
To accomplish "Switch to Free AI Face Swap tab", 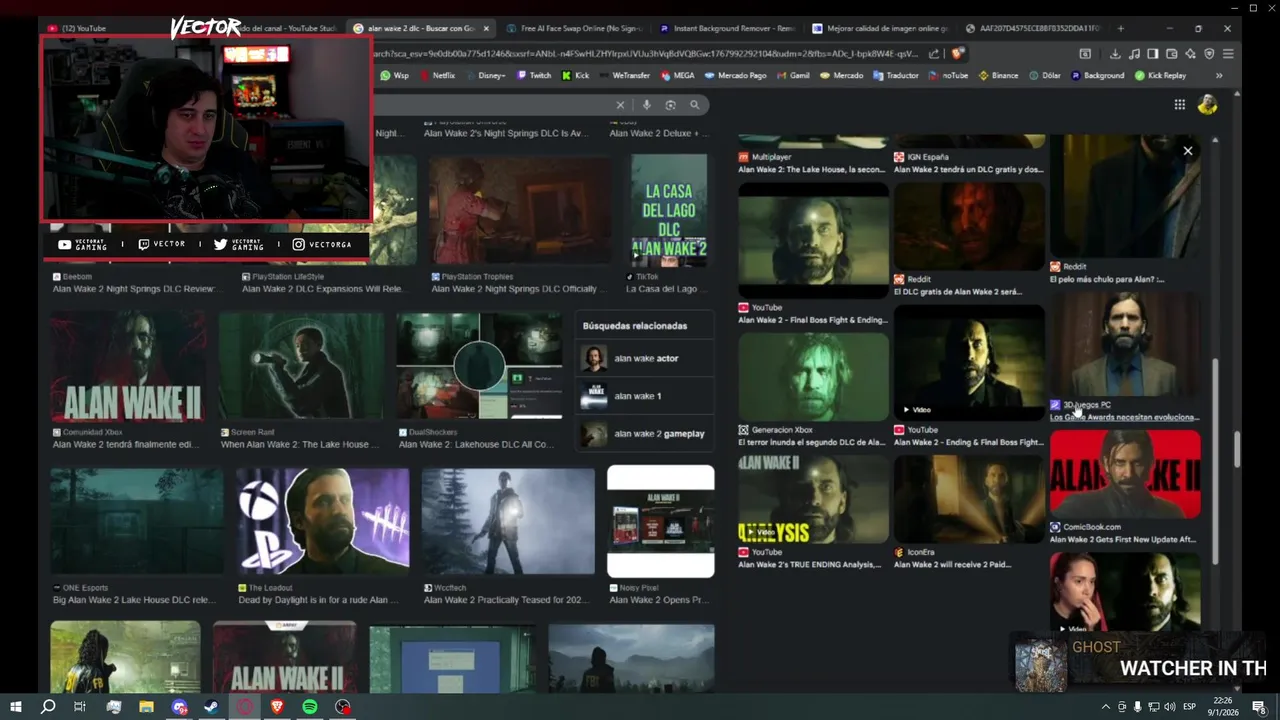I will pyautogui.click(x=573, y=28).
